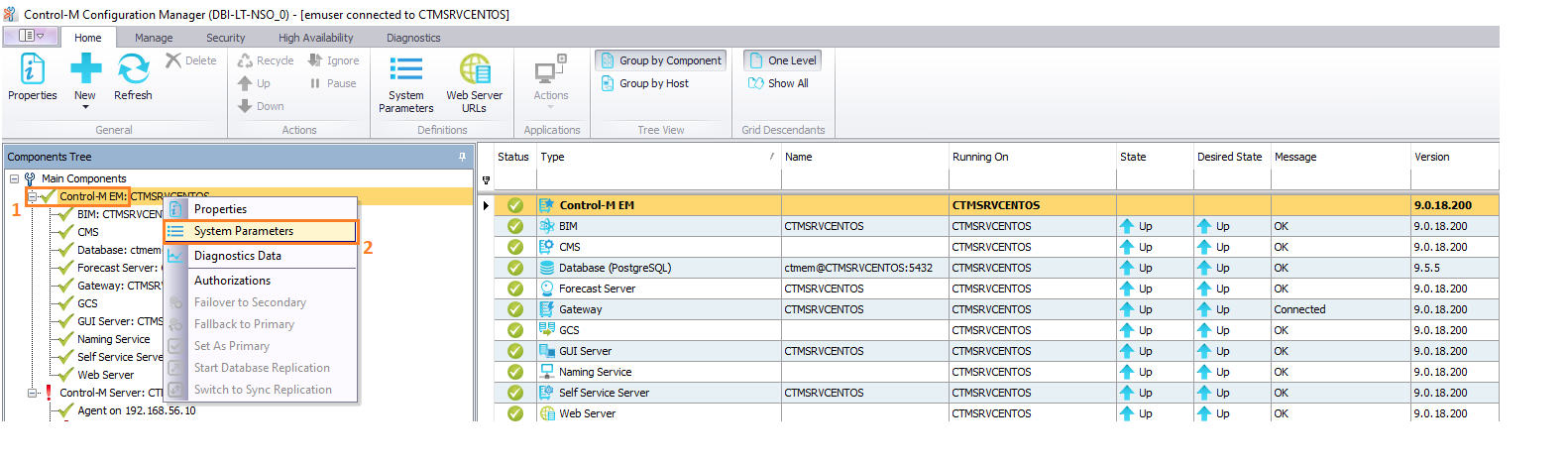Click the GUI Server row icon
This screenshot has height=464, width=1568.
pyautogui.click(x=547, y=351)
